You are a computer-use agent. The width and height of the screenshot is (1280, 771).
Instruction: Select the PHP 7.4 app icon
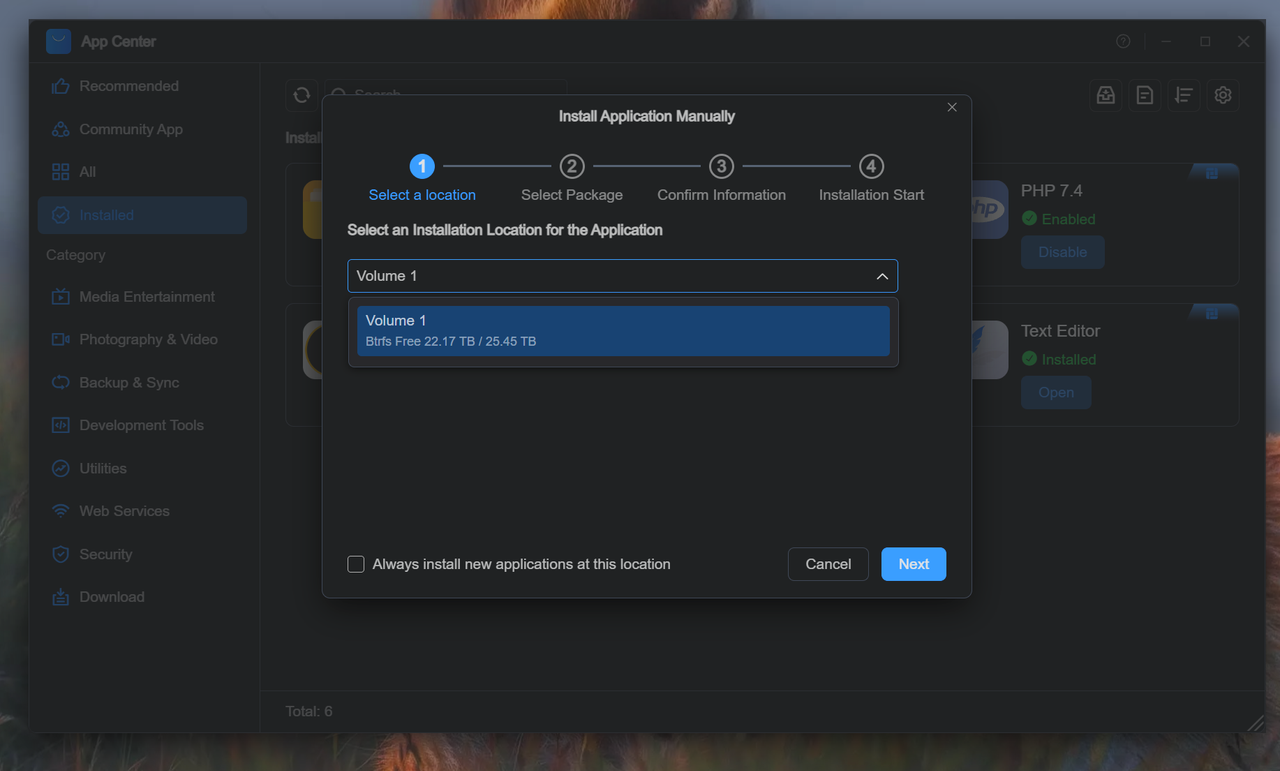tap(989, 209)
